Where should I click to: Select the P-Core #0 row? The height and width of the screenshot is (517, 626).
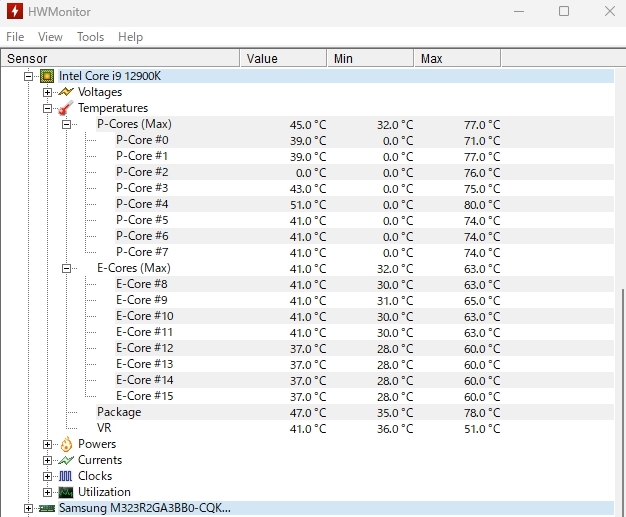[364, 140]
